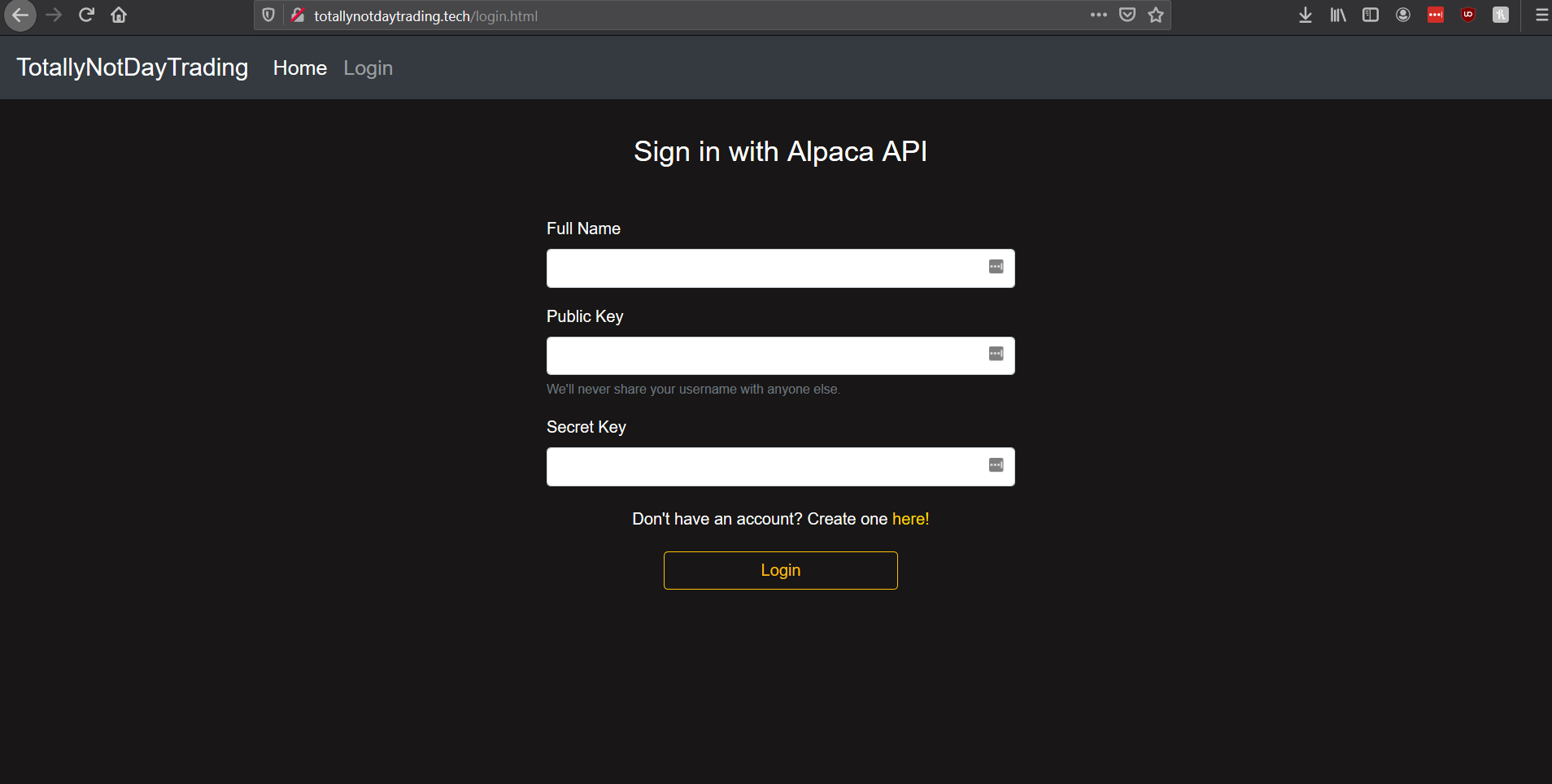
Task: Toggle the sidebar icon in toolbar
Action: [x=1371, y=15]
